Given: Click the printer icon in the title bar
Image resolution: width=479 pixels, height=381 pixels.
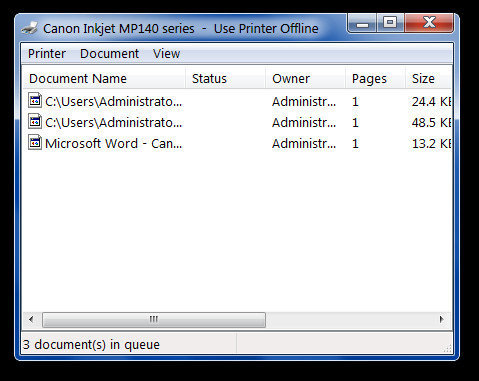Looking at the screenshot, I should coord(29,28).
